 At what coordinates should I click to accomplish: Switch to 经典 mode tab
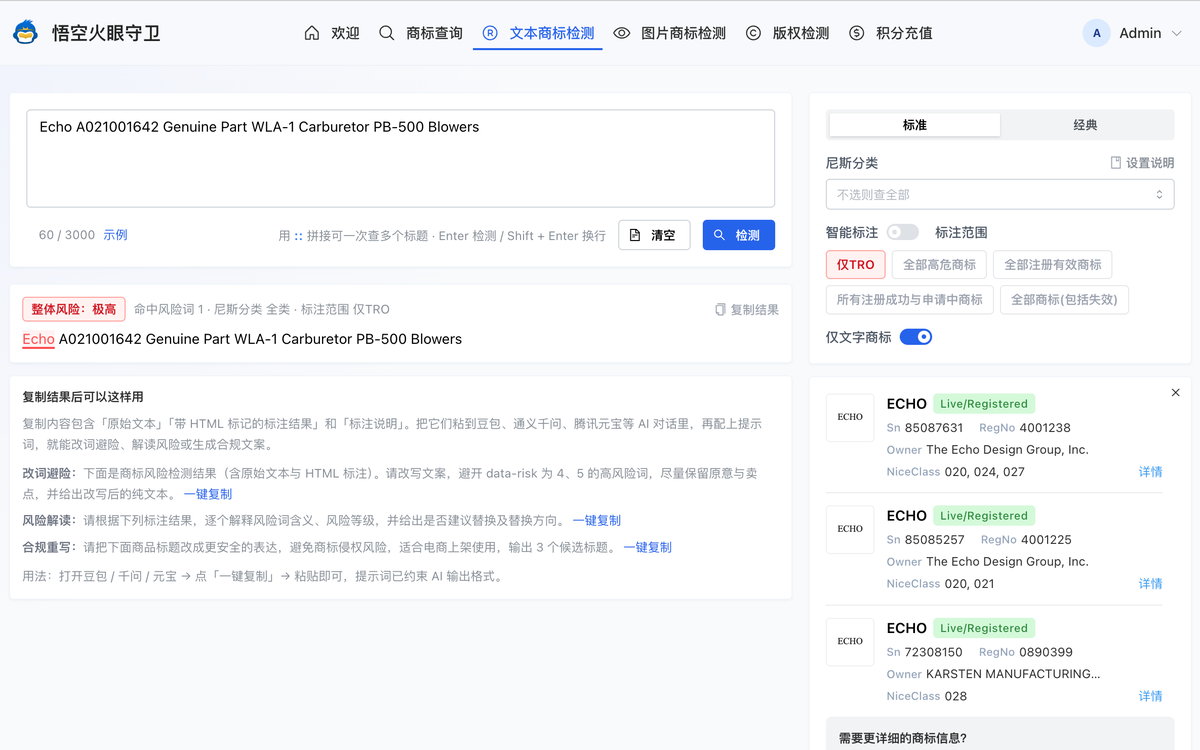(x=1086, y=125)
